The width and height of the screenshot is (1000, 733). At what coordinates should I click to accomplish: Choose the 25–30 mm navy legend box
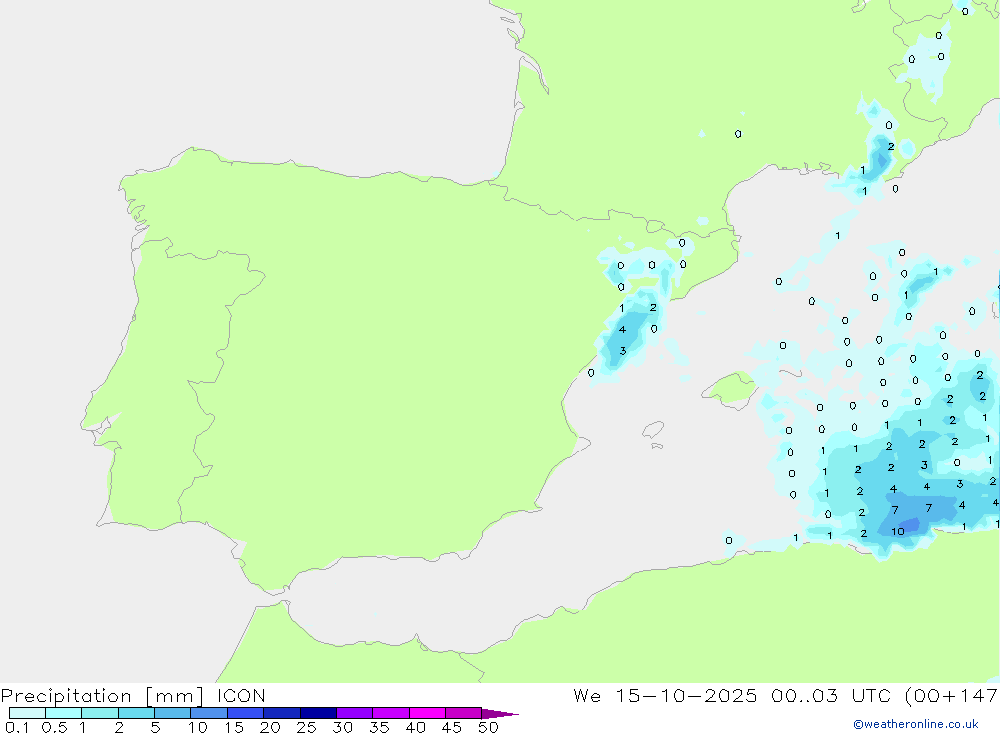point(318,713)
